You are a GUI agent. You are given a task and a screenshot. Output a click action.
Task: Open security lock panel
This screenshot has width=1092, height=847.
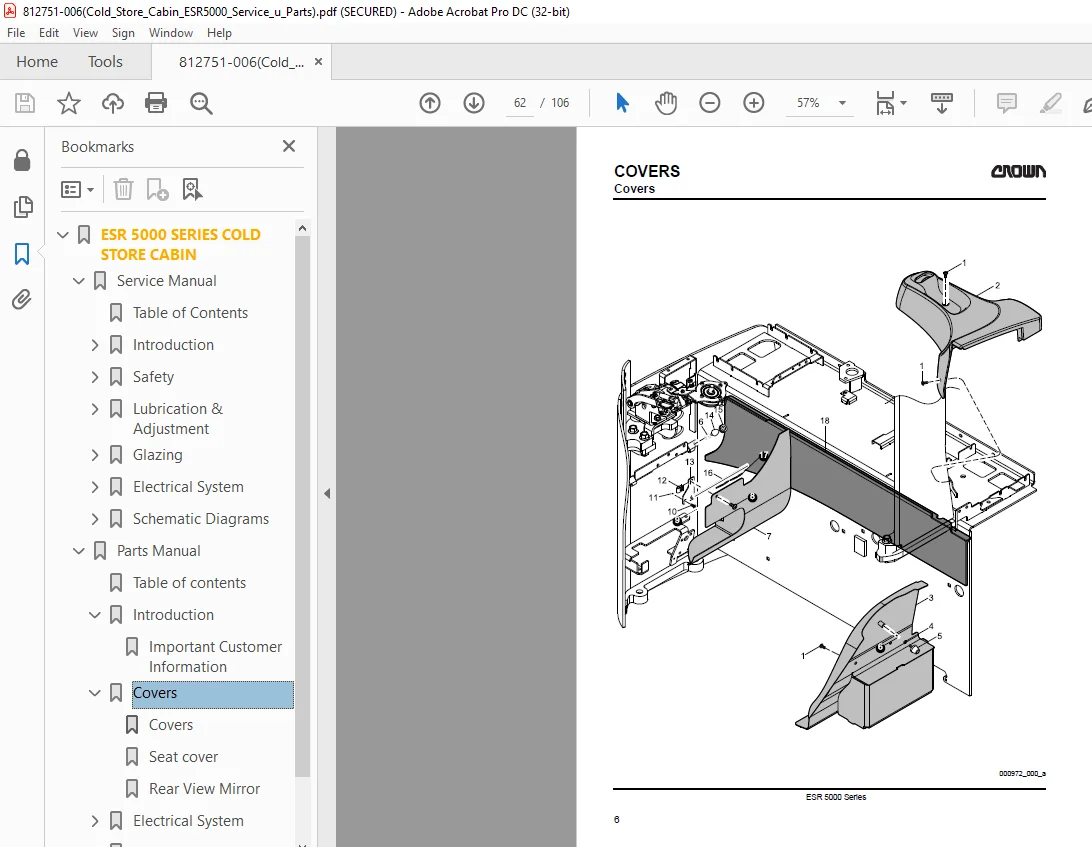(22, 160)
